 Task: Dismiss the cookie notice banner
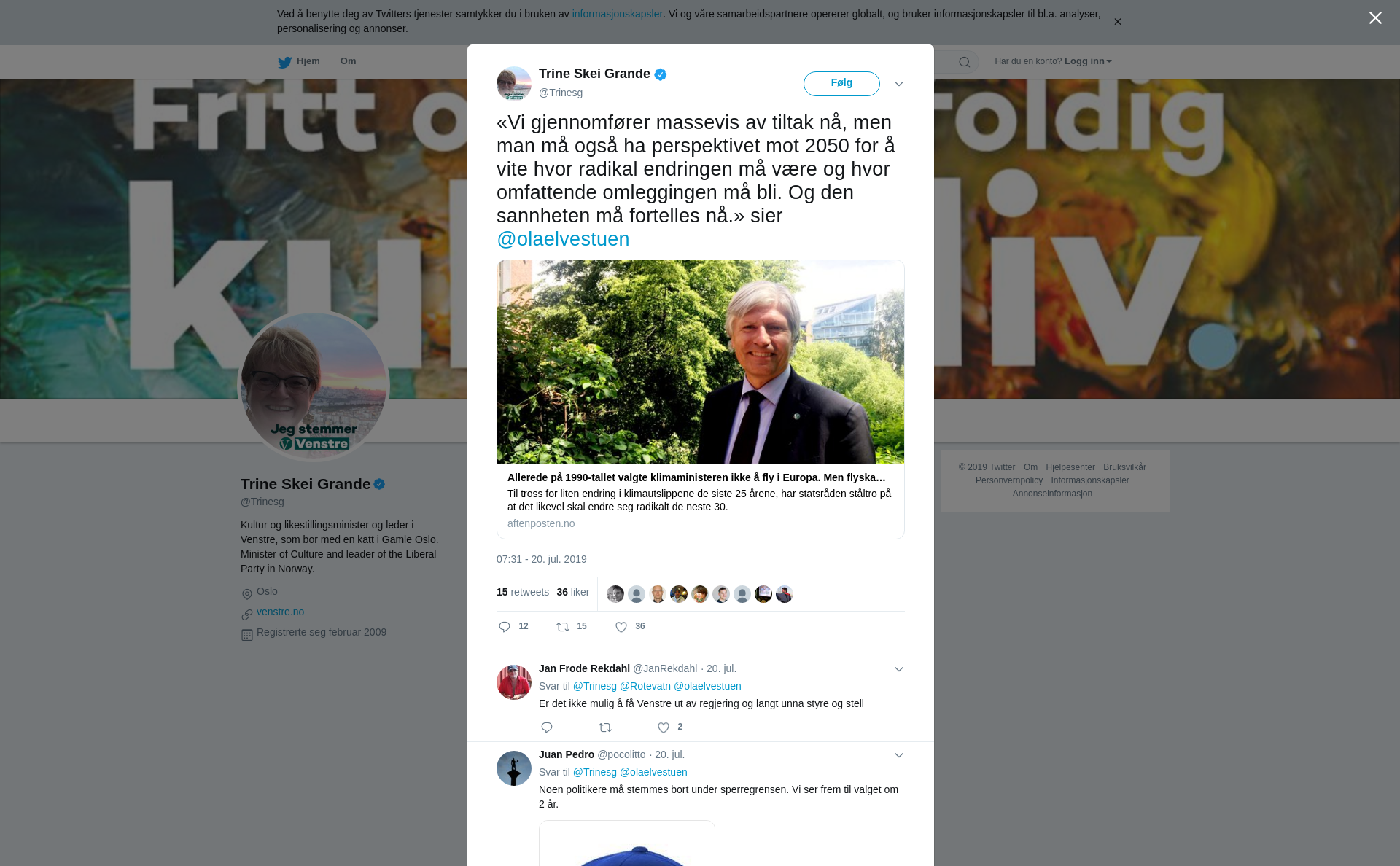pos(1117,22)
